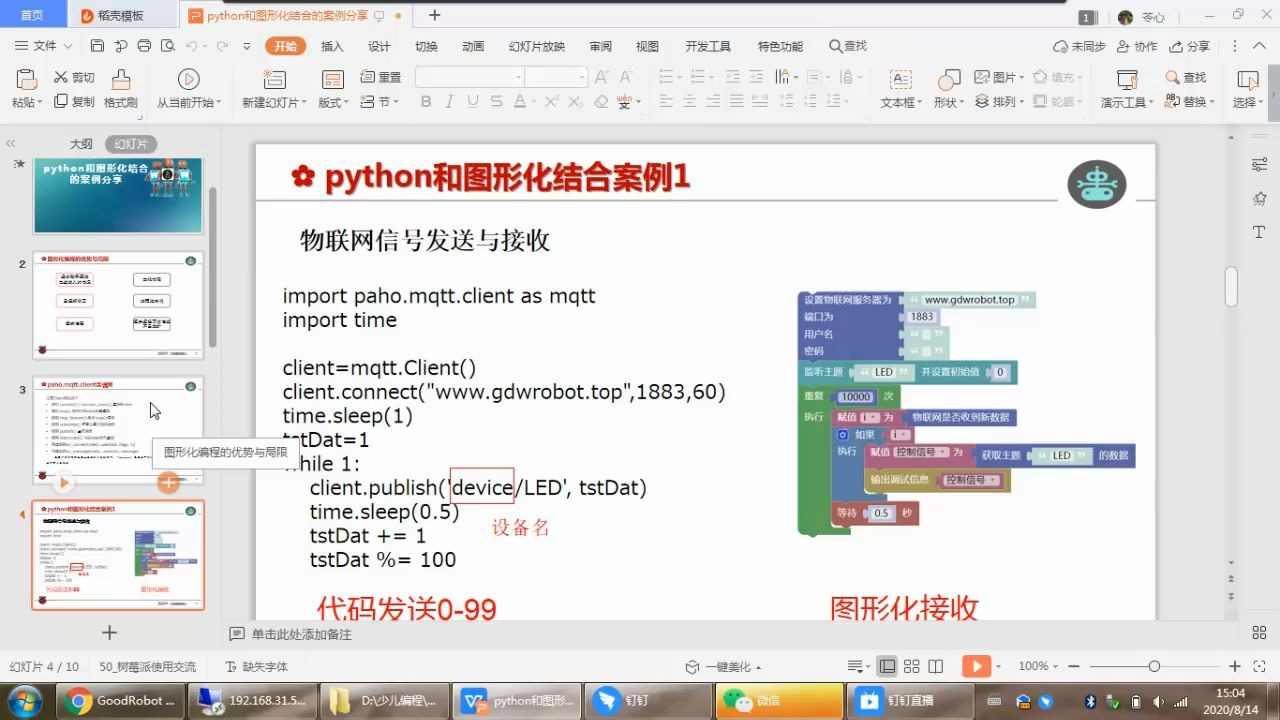
Task: Switch to the 插入 ribbon tab
Action: pos(331,45)
